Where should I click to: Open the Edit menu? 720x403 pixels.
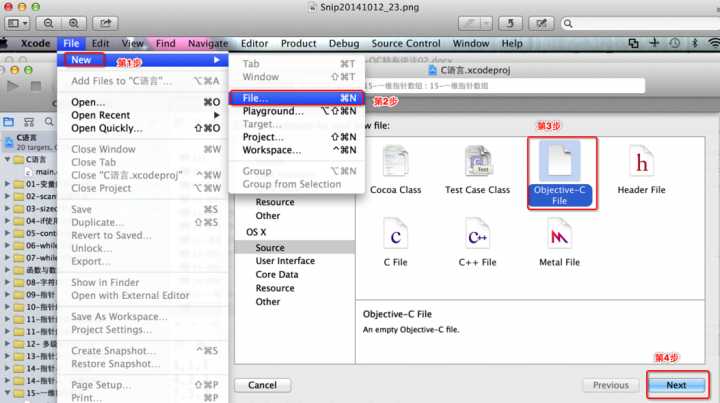[100, 43]
